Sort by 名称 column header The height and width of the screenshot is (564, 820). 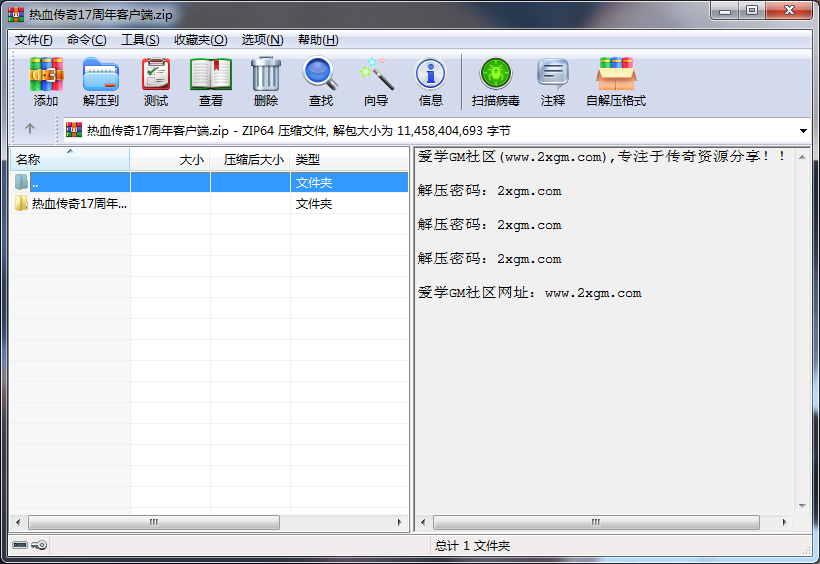[70, 160]
